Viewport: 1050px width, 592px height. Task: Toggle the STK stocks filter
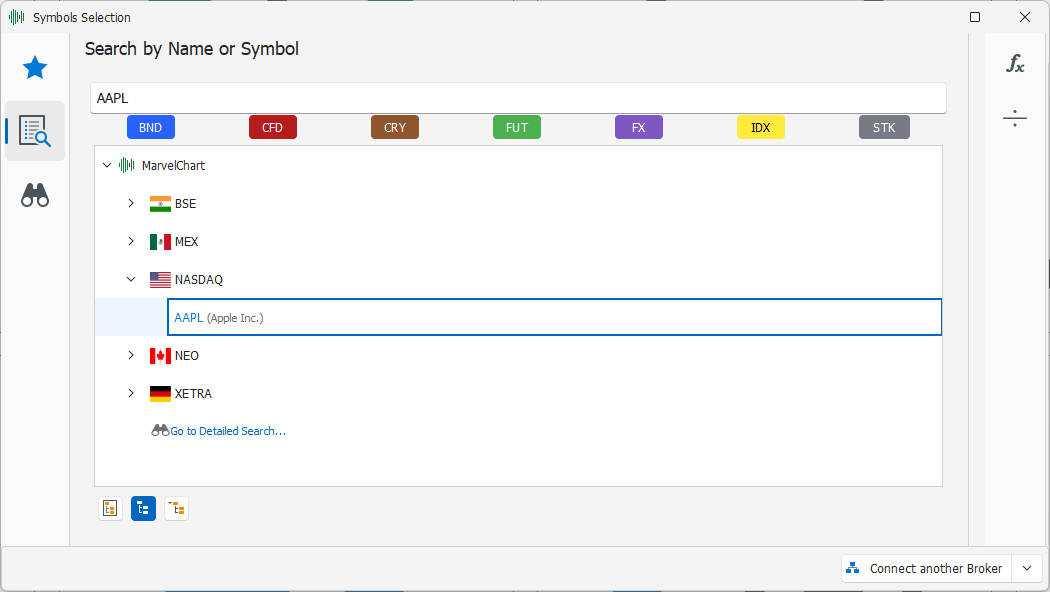point(884,127)
